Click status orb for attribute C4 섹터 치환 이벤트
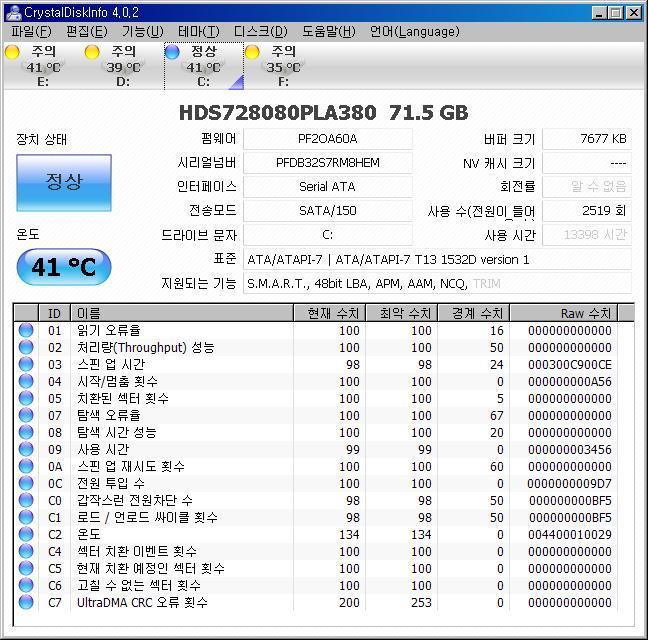This screenshot has height=640, width=648. [26, 551]
